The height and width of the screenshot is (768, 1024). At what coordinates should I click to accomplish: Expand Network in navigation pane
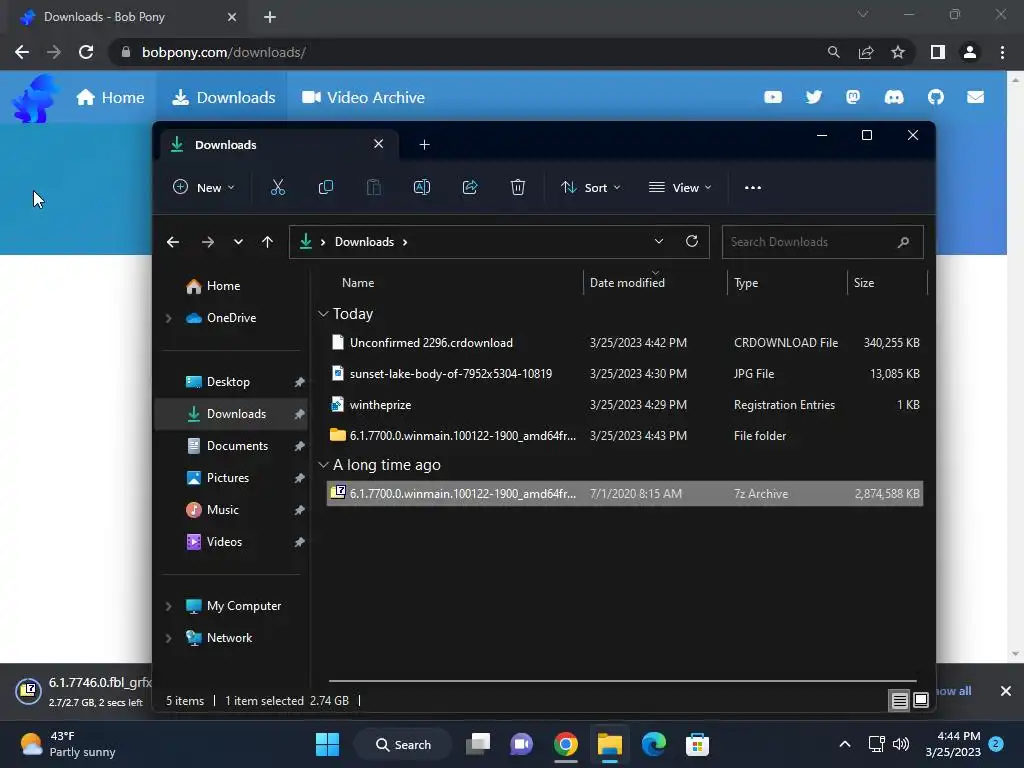click(168, 638)
